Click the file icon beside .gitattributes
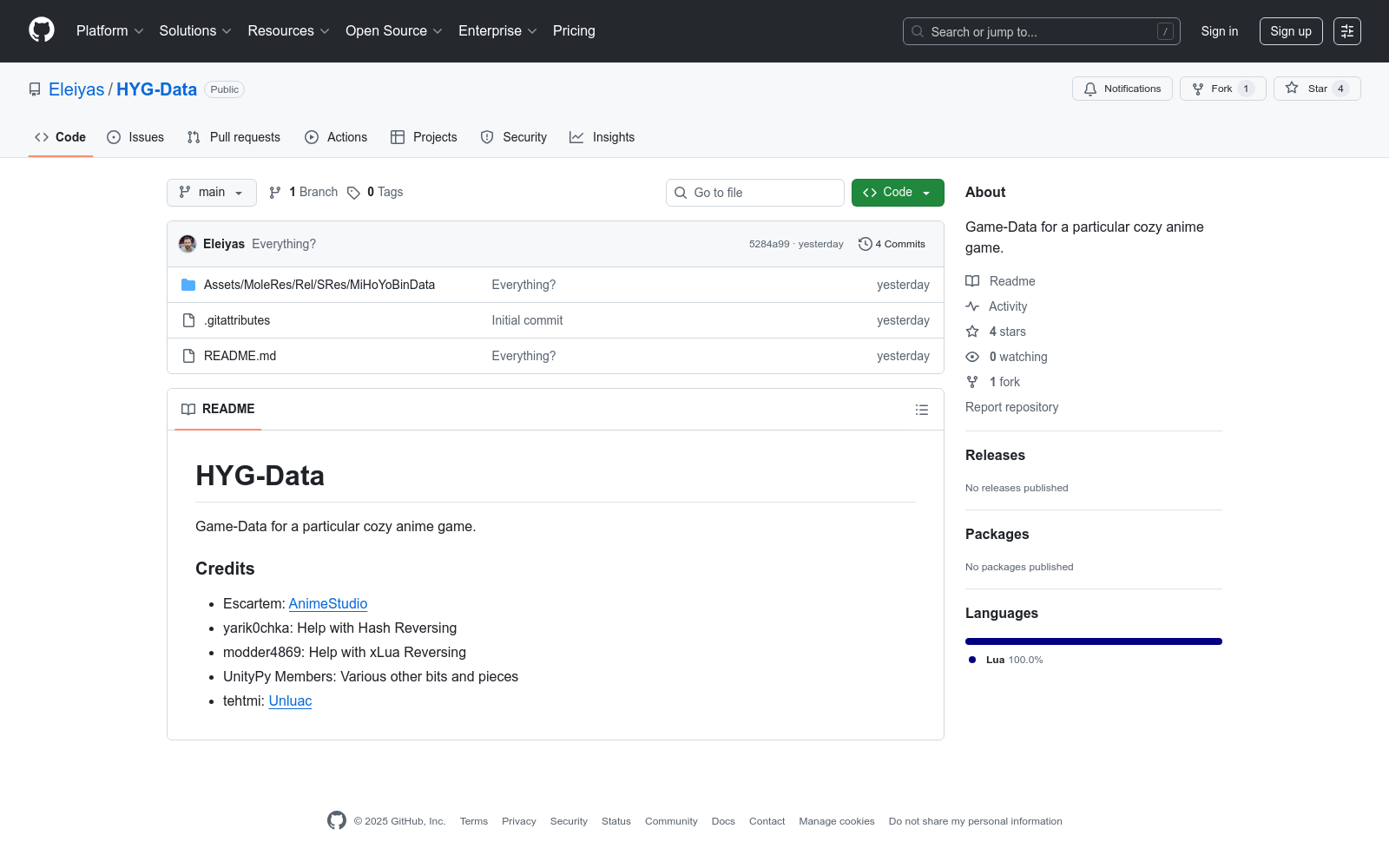This screenshot has height=868, width=1389. click(188, 320)
